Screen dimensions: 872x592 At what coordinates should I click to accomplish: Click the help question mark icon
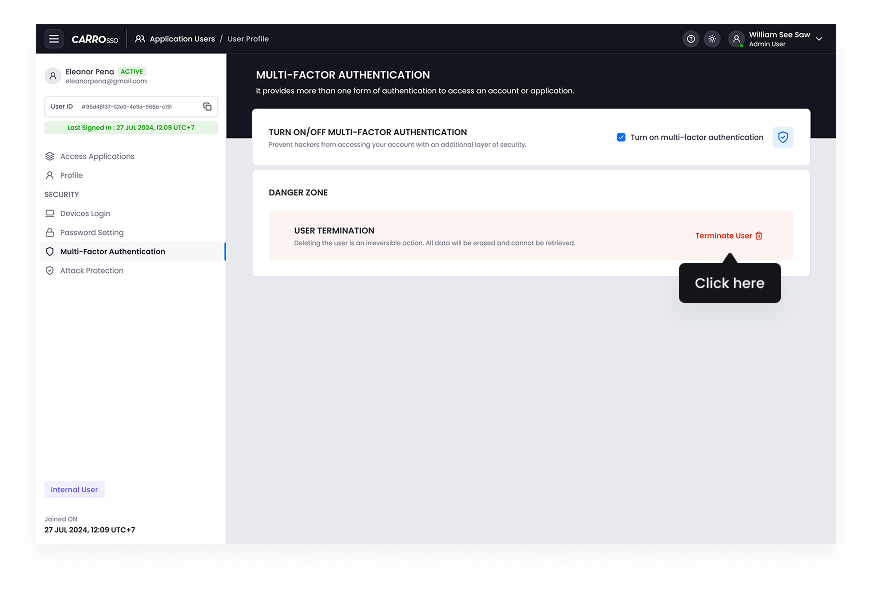690,38
